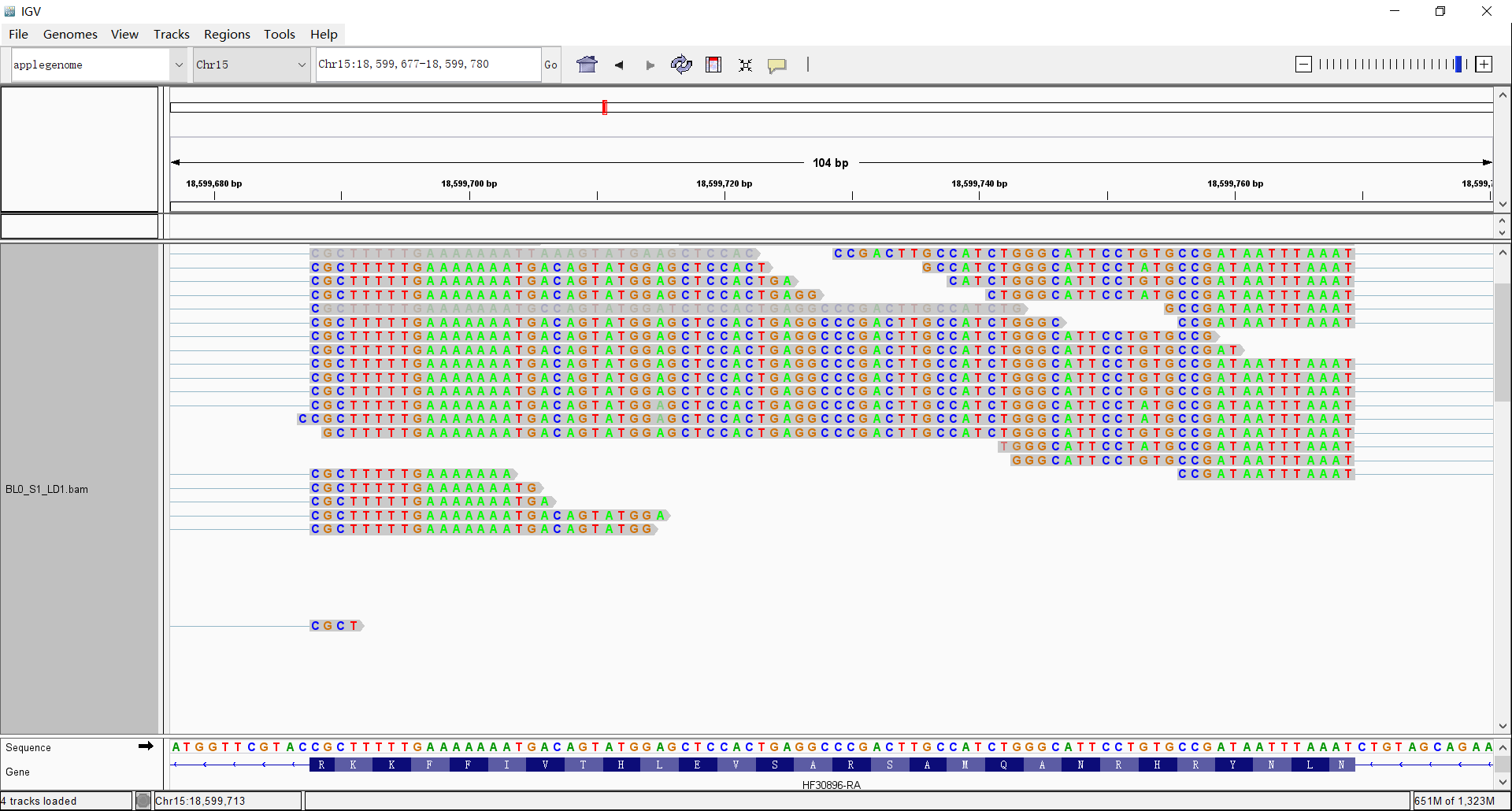Click the 18,599,680 bp ruler label
The height and width of the screenshot is (811, 1512).
(214, 183)
